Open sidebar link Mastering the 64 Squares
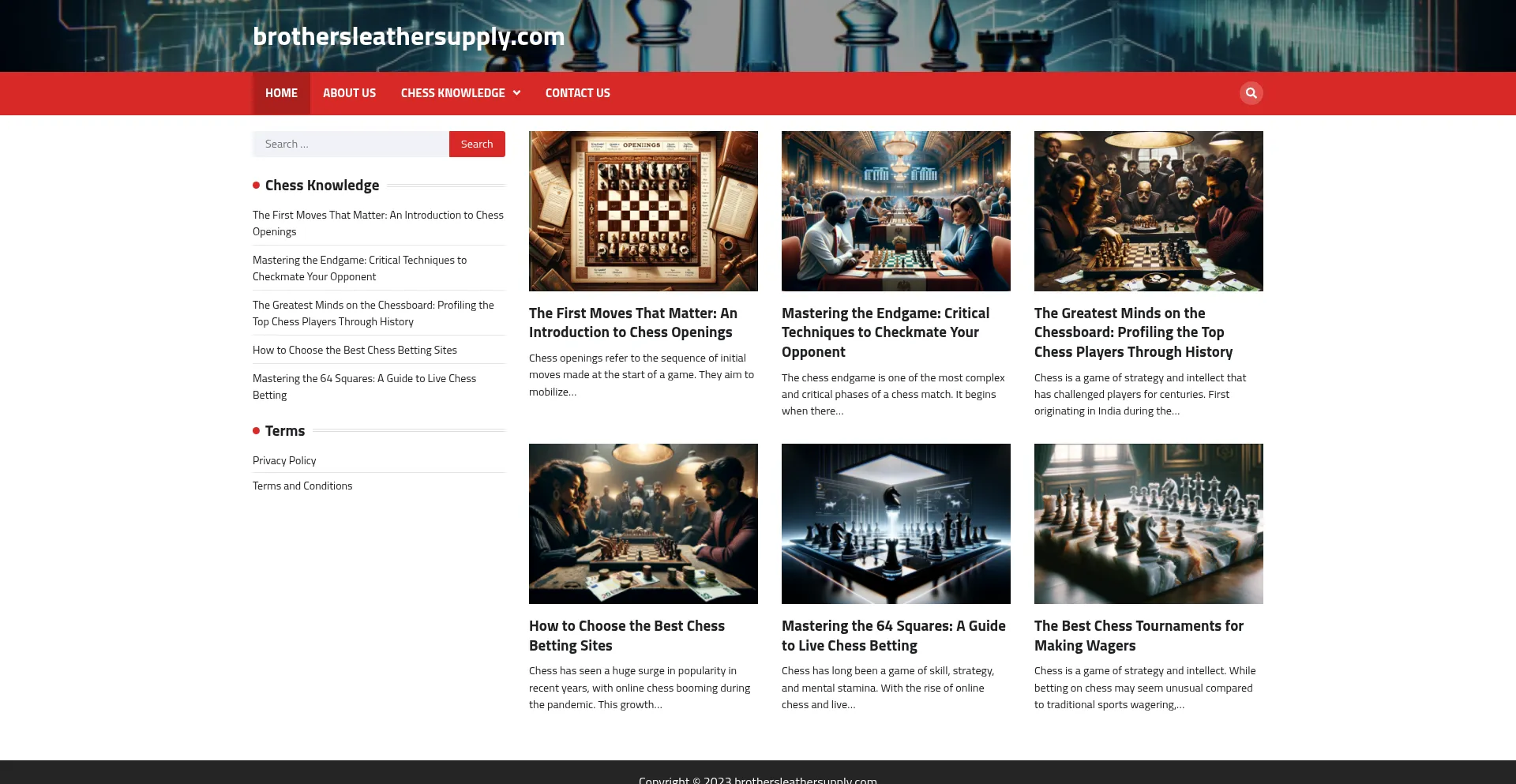Viewport: 1516px width, 784px height. pyautogui.click(x=364, y=387)
